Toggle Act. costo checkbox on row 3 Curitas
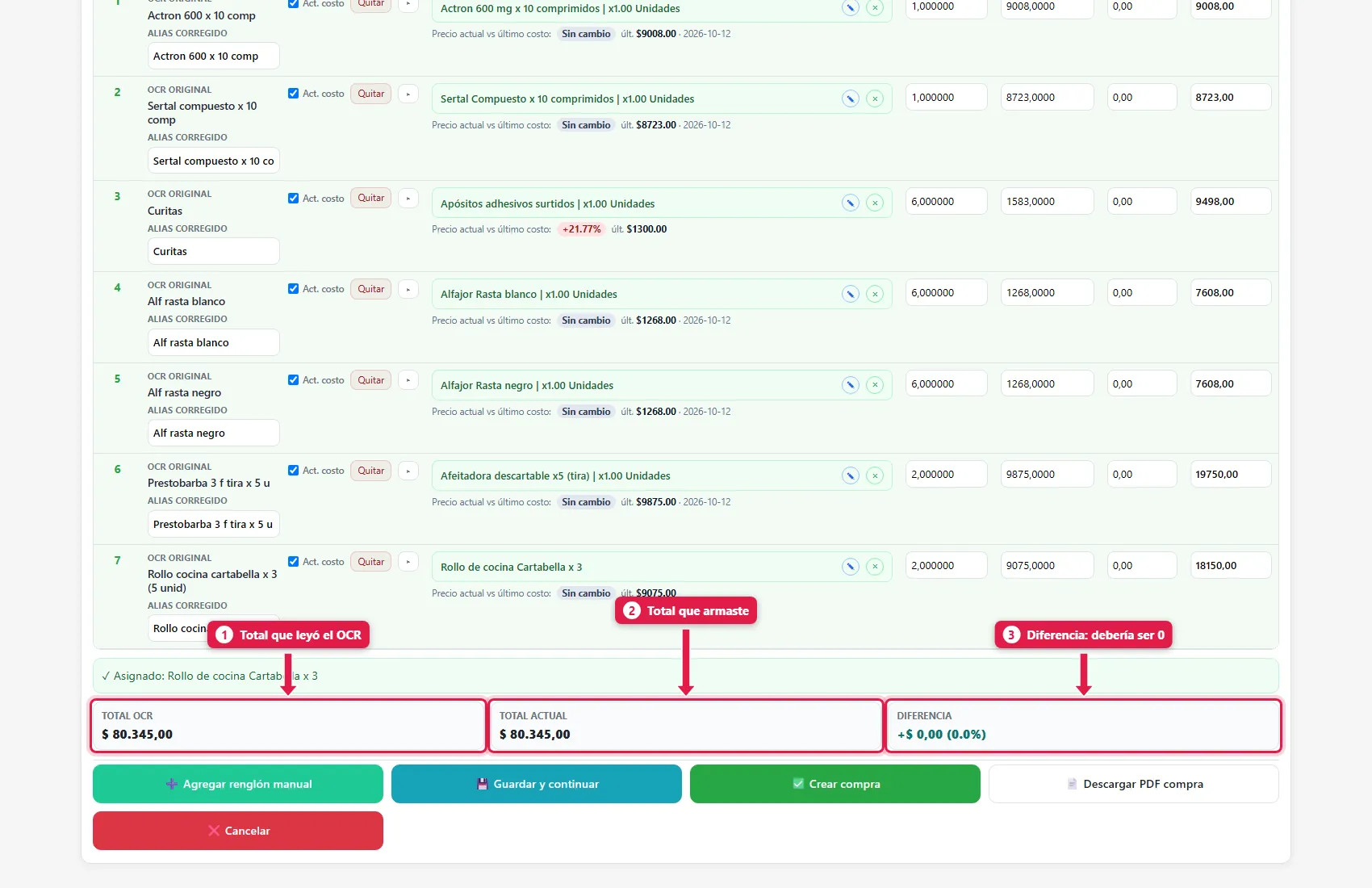Image resolution: width=1372 pixels, height=888 pixels. coord(293,198)
